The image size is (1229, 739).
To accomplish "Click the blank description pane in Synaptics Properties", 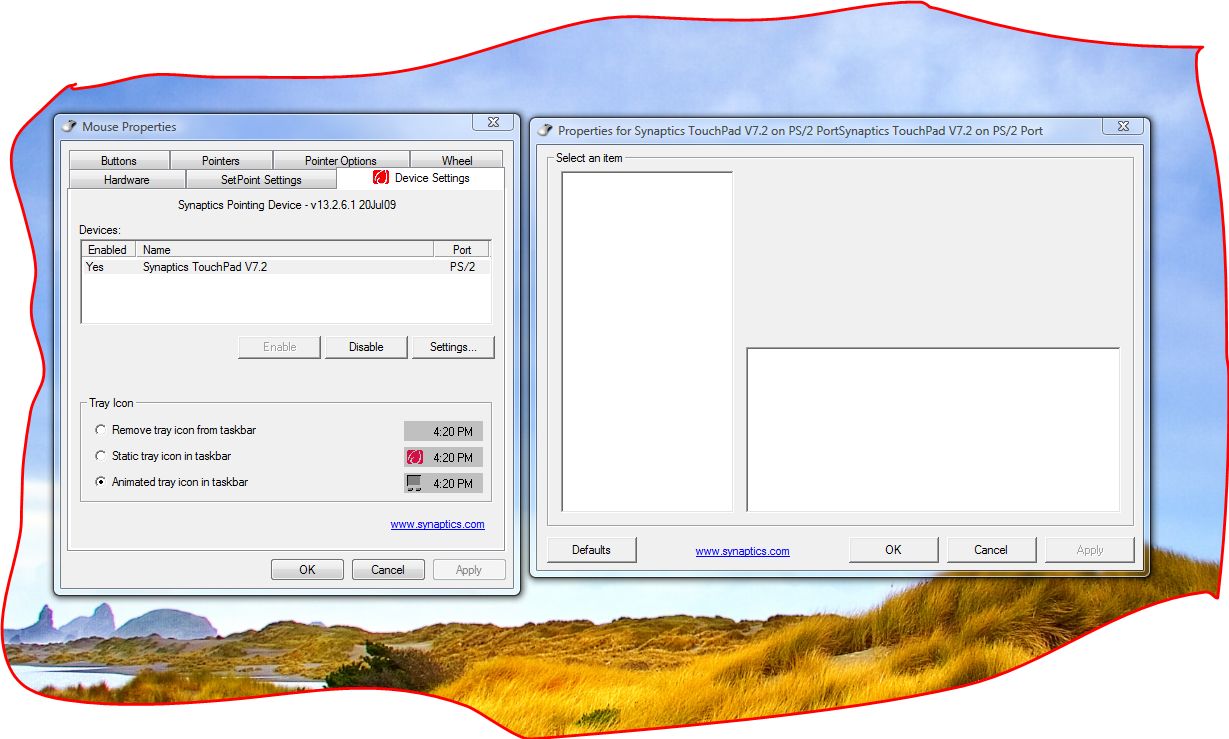I will (x=933, y=430).
